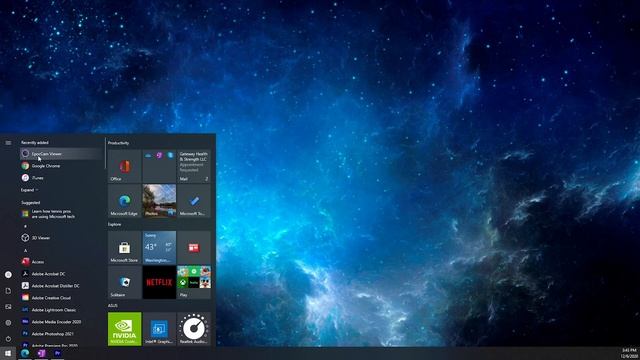Open Adobe Acrobat Distiller DC

pos(61,286)
